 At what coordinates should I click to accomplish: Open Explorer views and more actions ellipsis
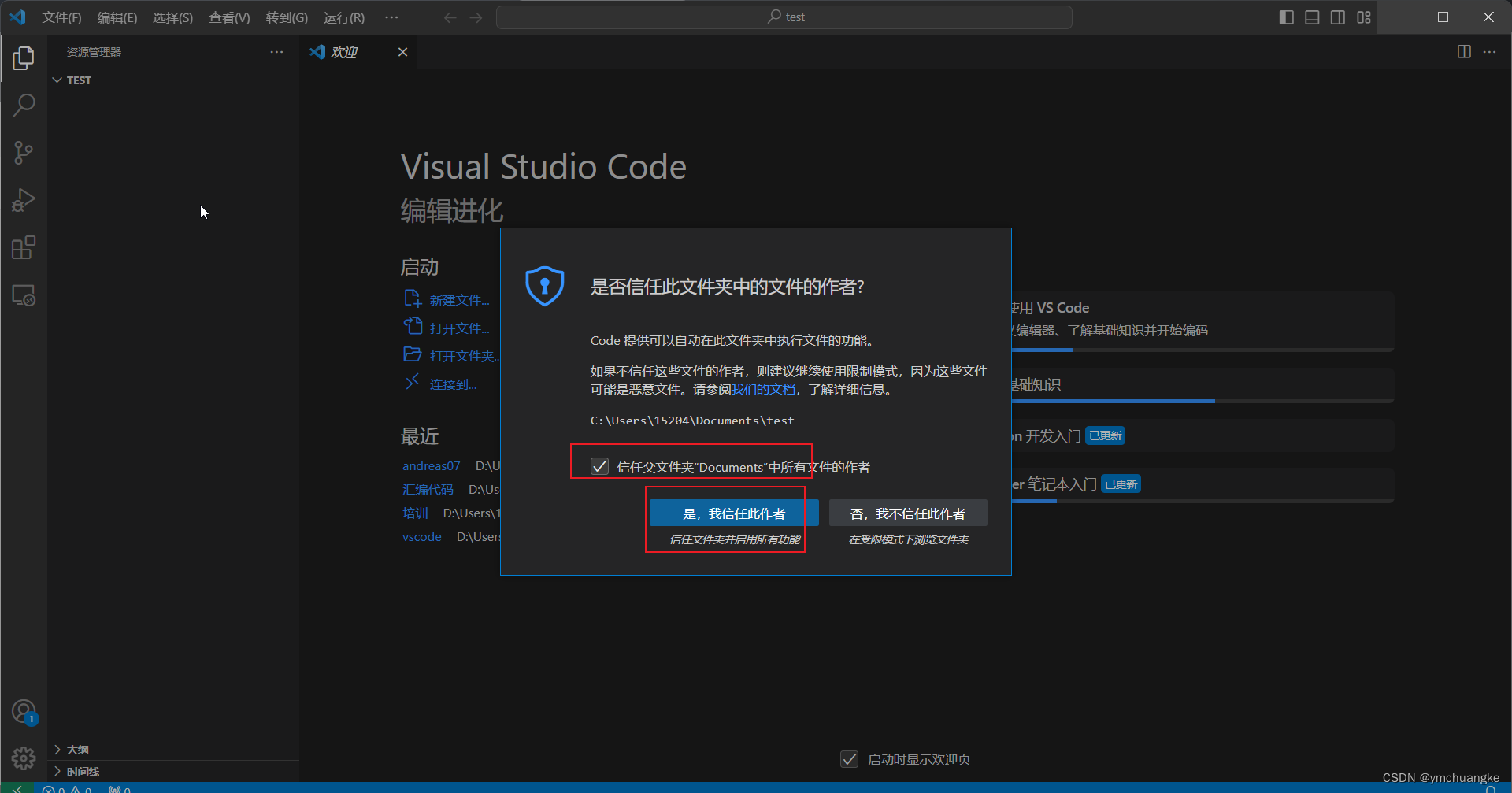tap(276, 52)
